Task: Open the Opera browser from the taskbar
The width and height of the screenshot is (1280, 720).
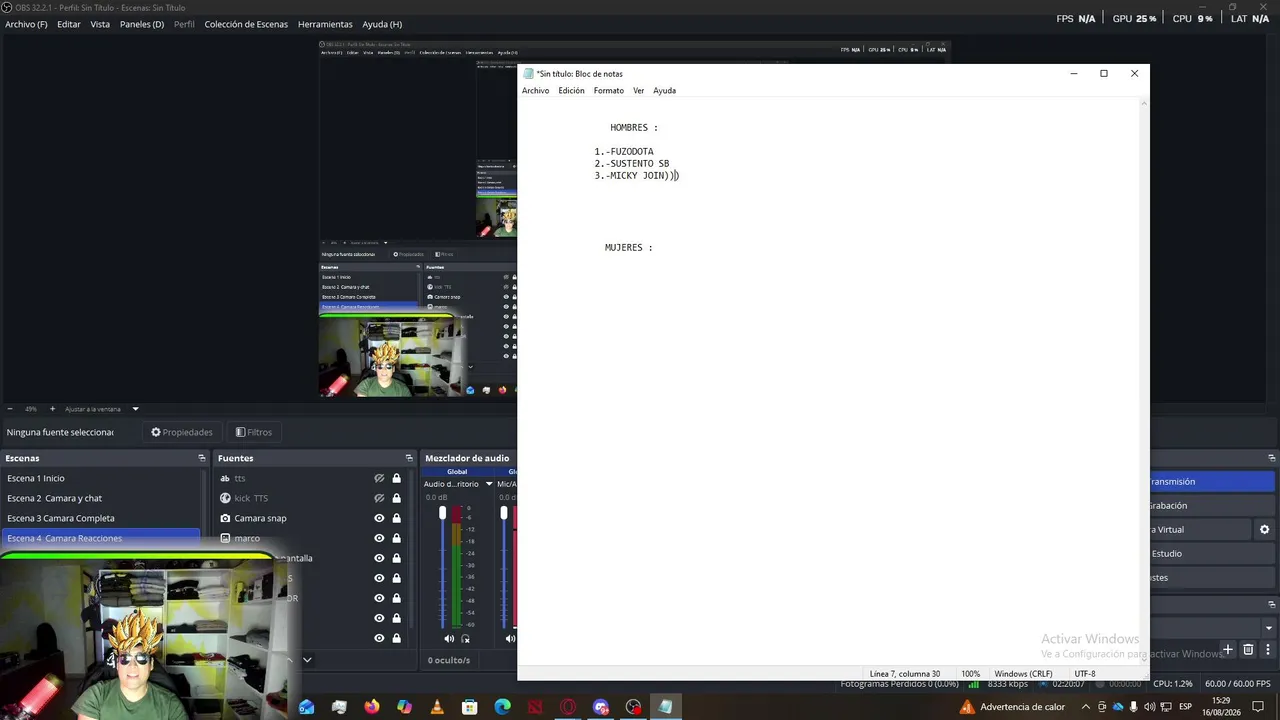Action: pos(568,707)
